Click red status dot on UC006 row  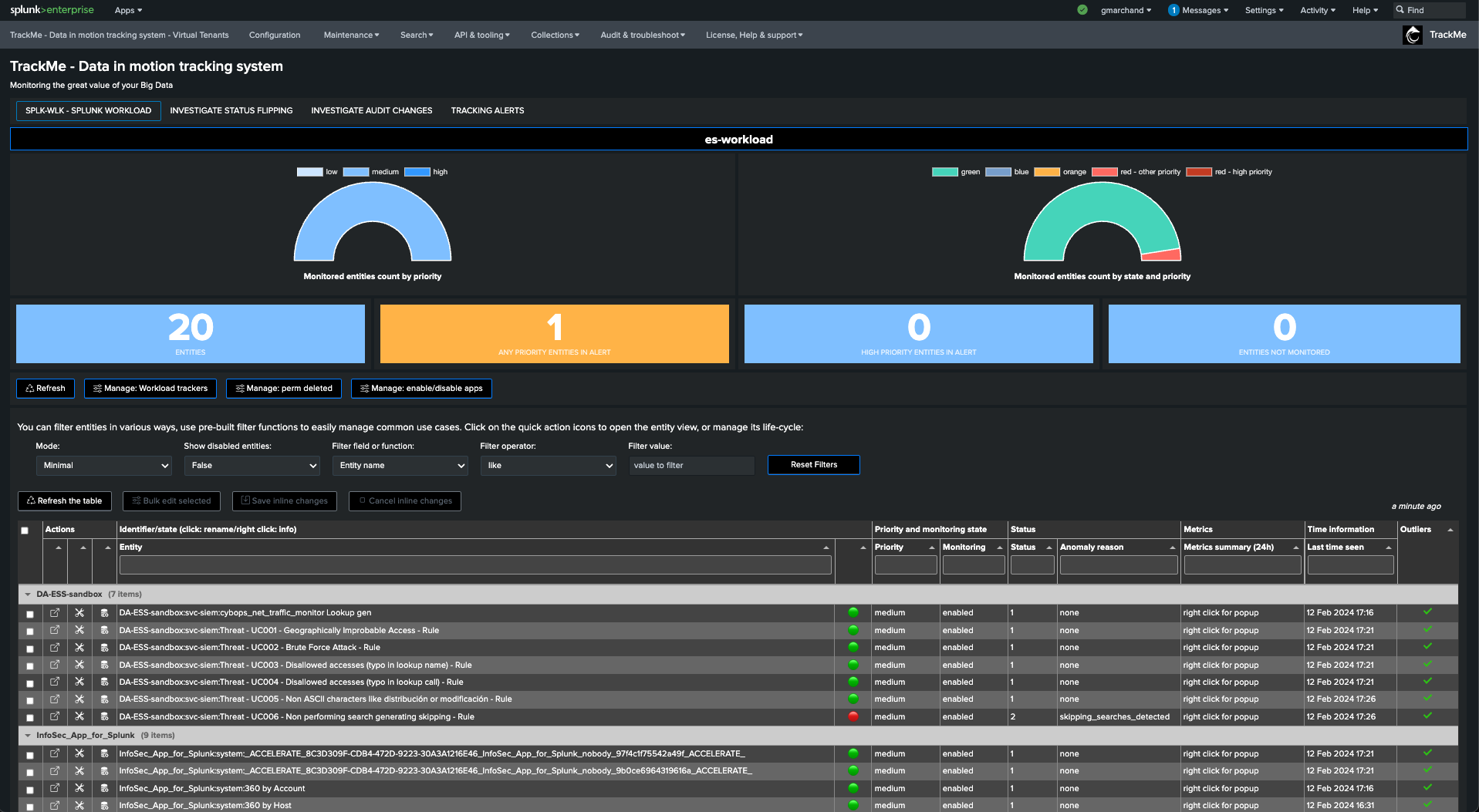853,716
